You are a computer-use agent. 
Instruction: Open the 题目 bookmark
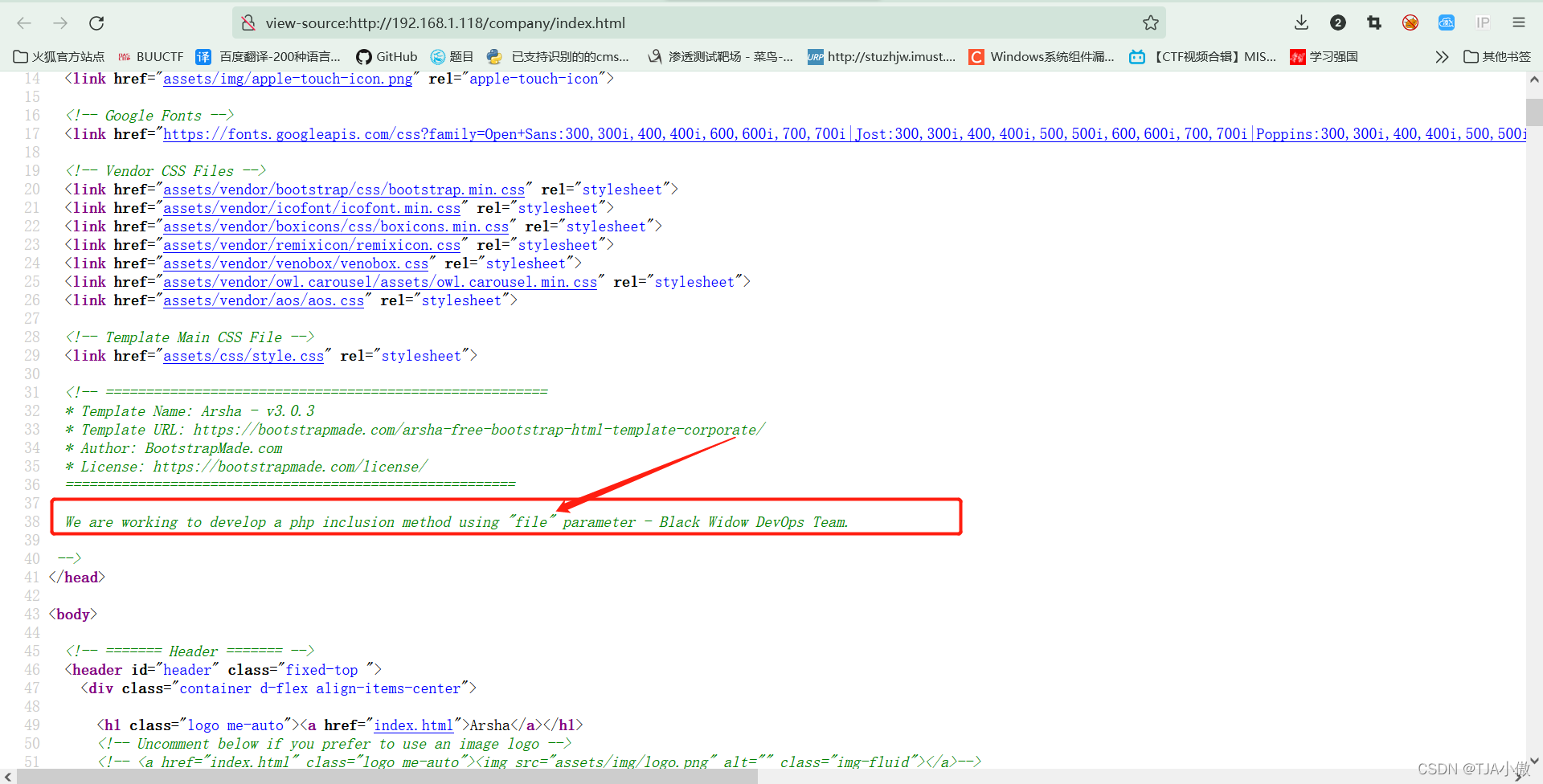(452, 57)
